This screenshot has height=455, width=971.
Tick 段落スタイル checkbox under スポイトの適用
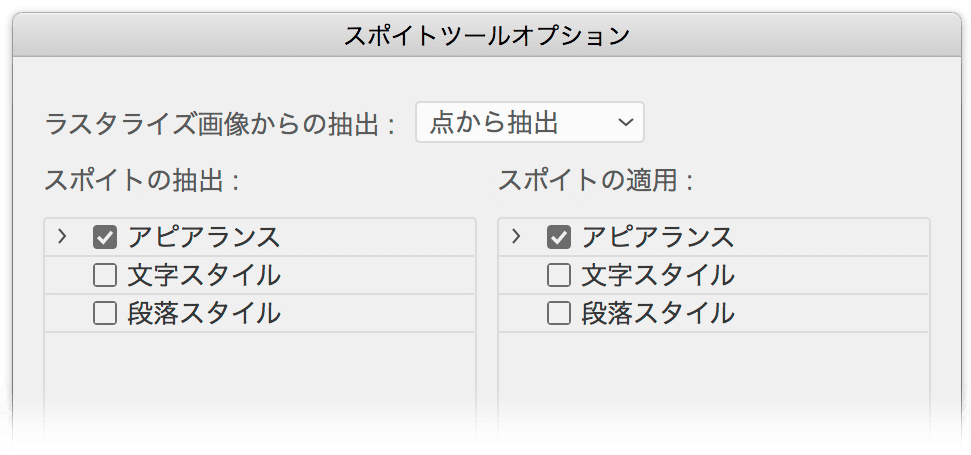[559, 314]
